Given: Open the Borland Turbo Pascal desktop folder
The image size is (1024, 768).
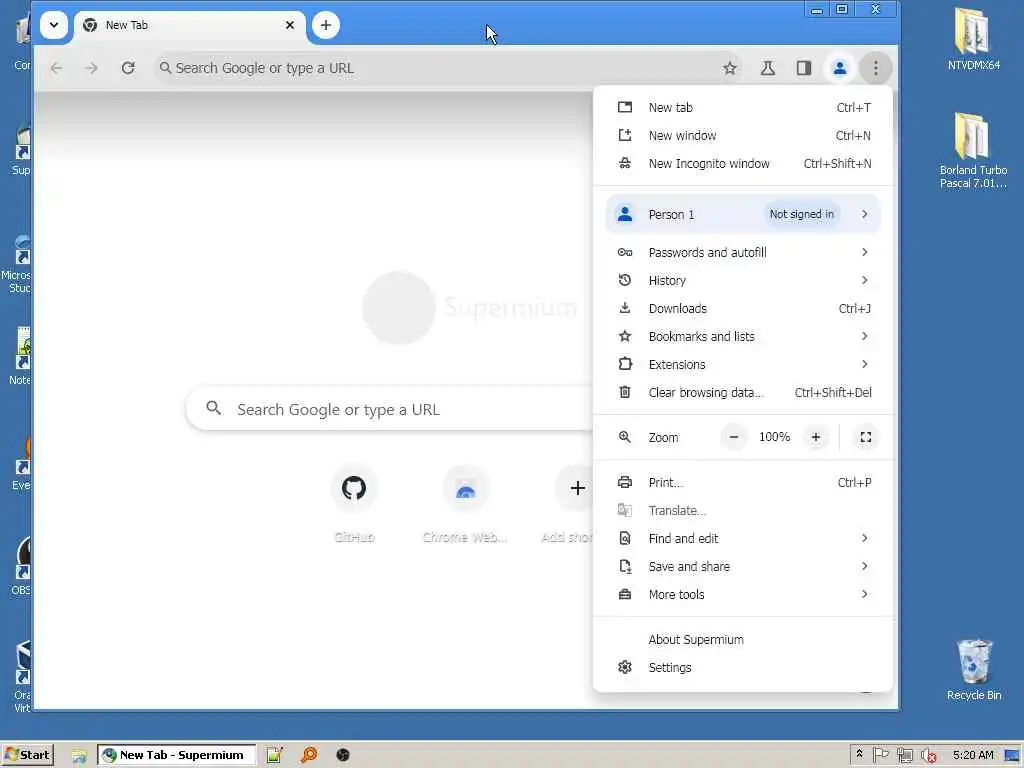Looking at the screenshot, I should click(x=973, y=150).
